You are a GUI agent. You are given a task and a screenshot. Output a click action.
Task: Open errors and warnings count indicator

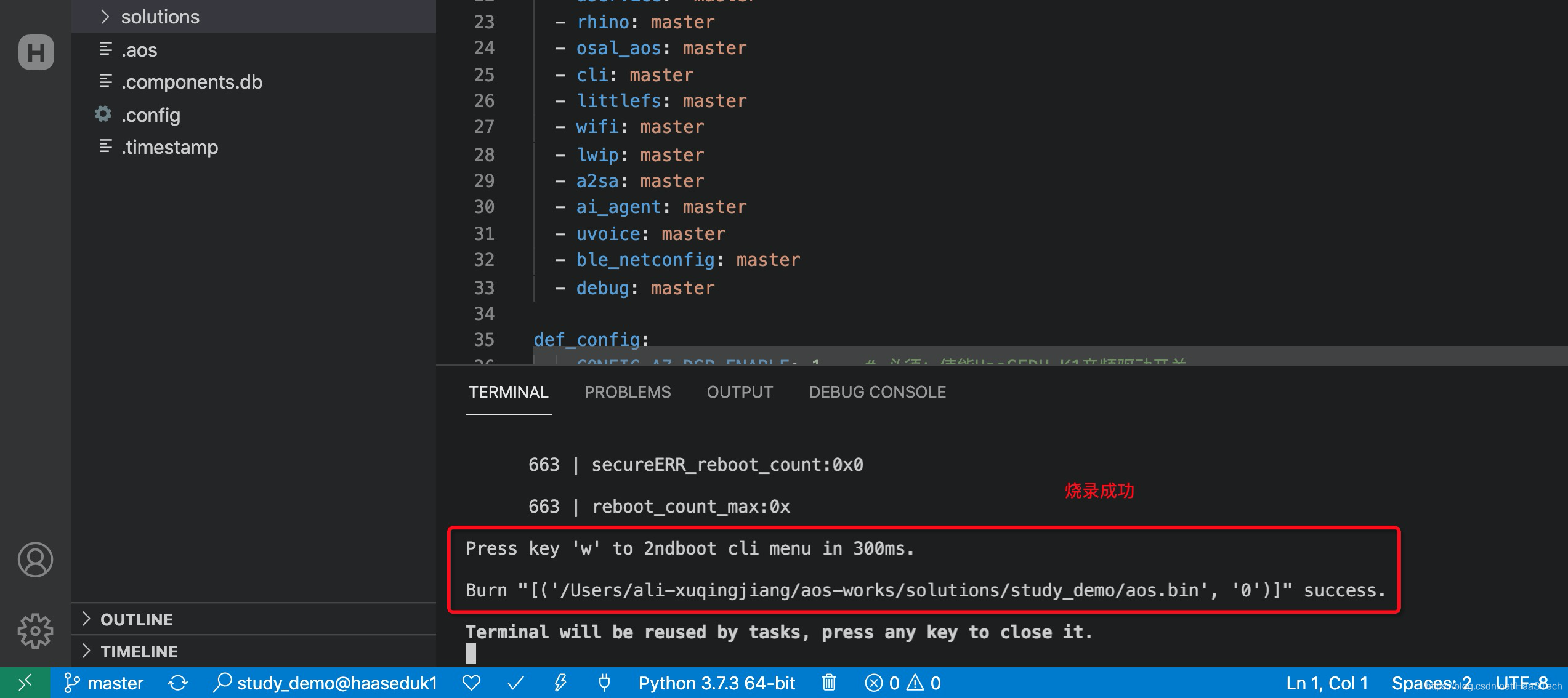click(x=903, y=683)
